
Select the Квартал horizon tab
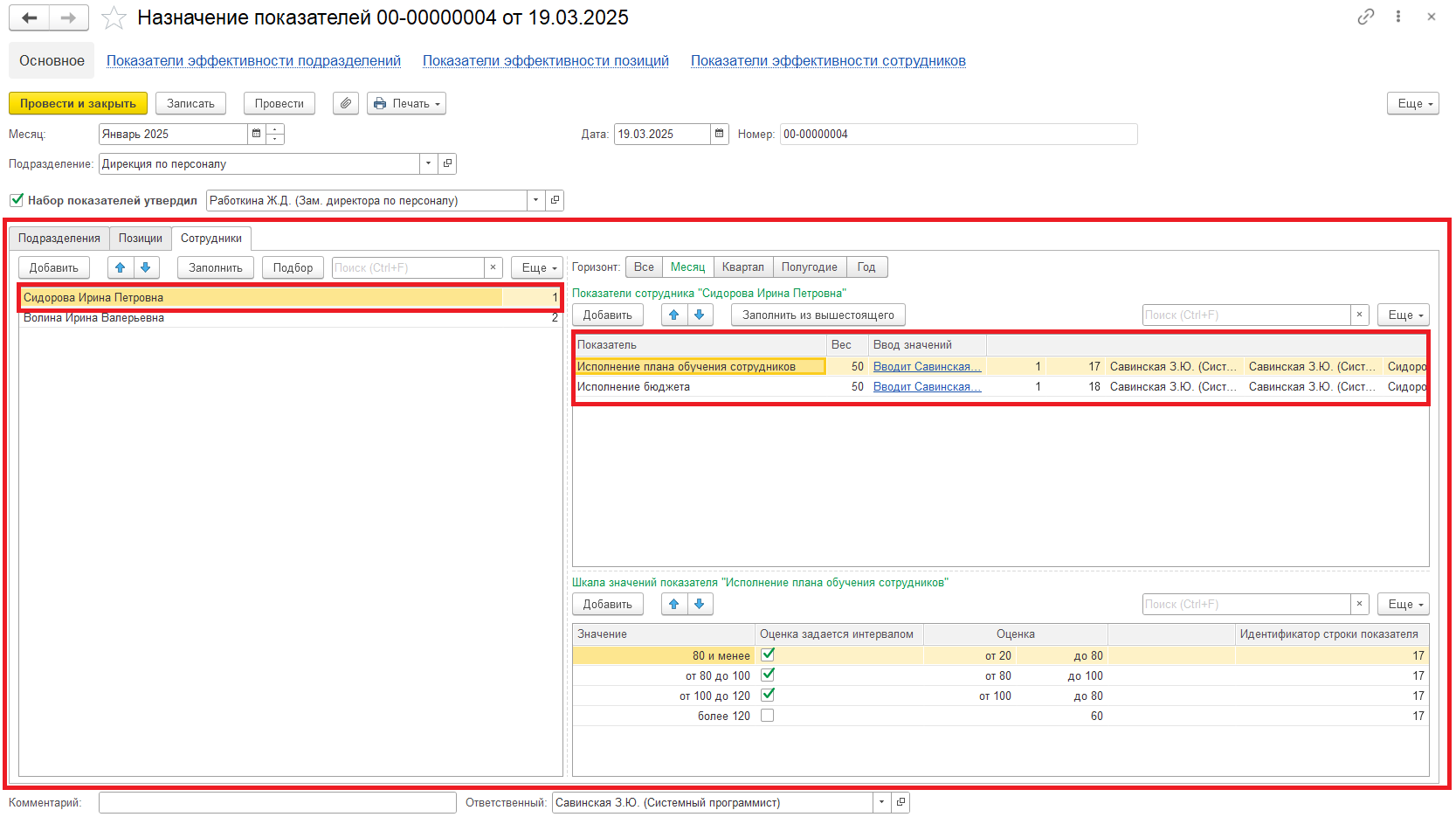tap(742, 267)
